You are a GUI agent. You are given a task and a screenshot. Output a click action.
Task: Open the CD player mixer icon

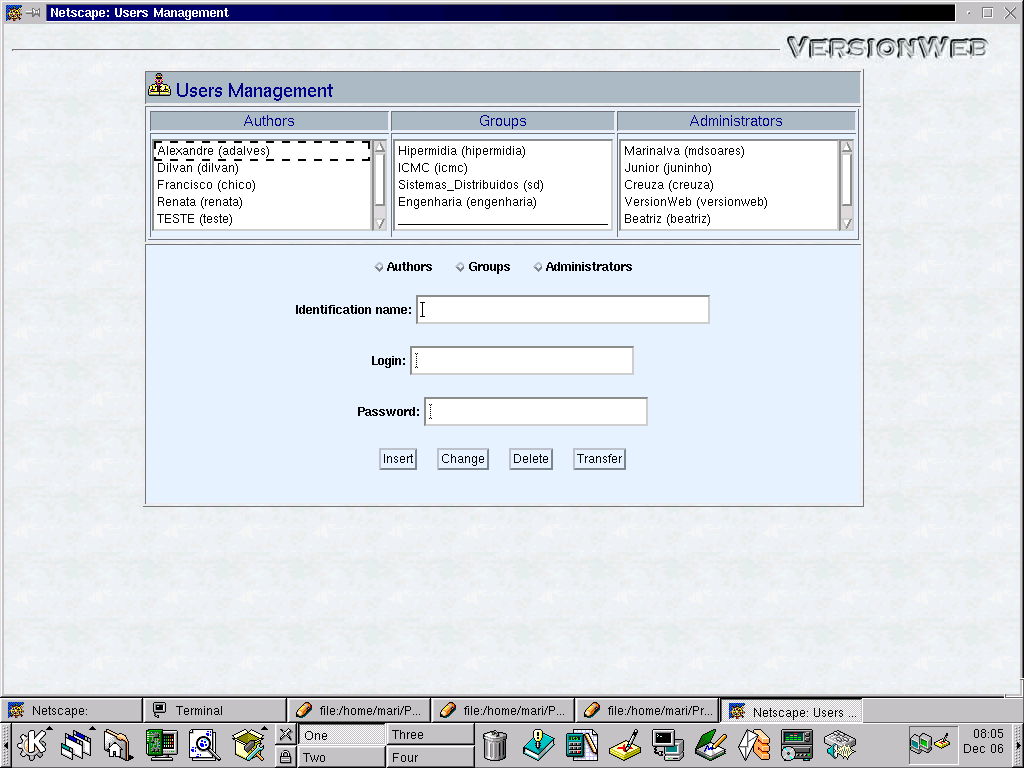tap(797, 745)
